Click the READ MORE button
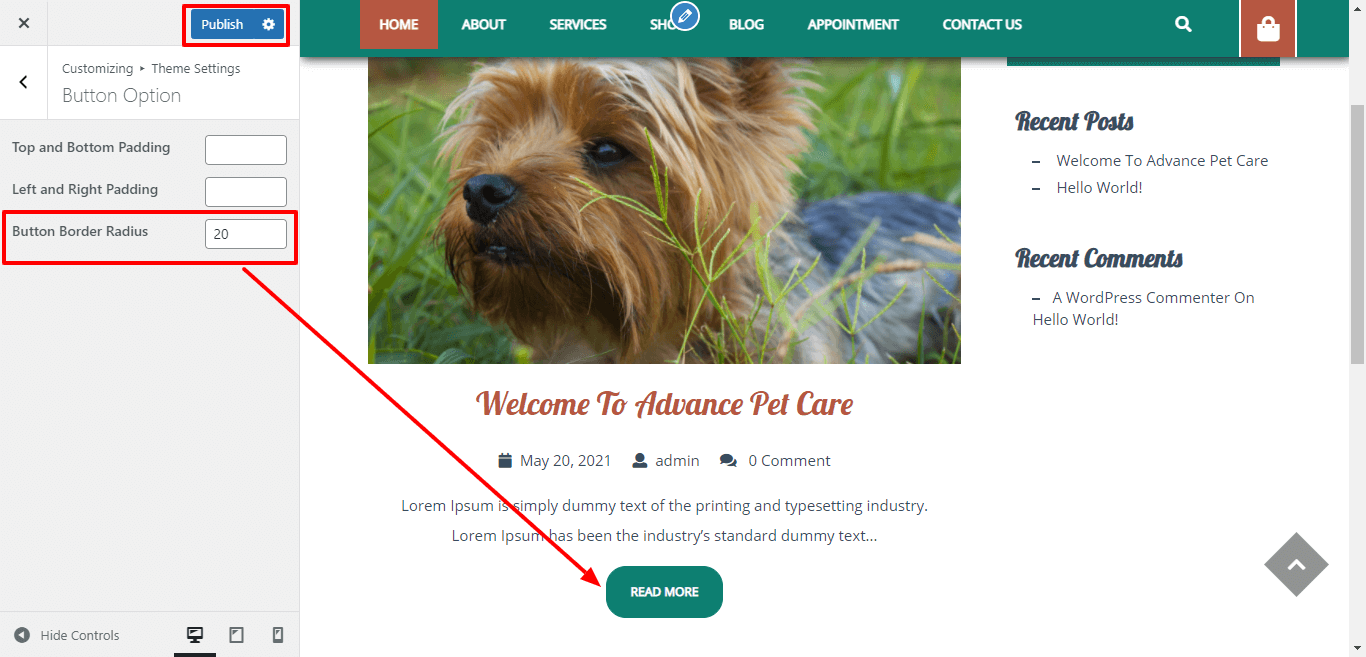1366x657 pixels. 664,592
